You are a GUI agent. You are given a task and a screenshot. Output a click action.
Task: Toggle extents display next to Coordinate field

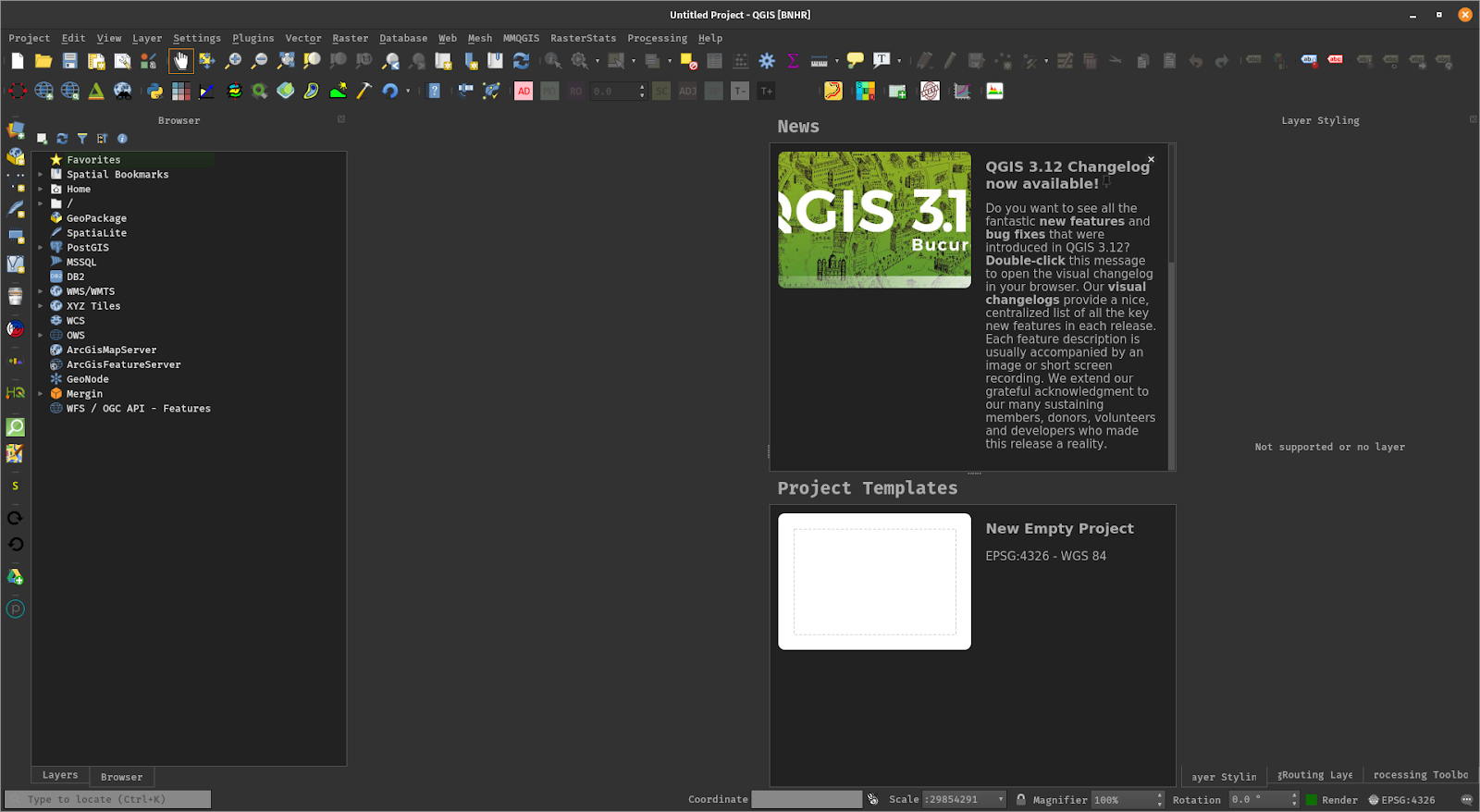point(872,799)
